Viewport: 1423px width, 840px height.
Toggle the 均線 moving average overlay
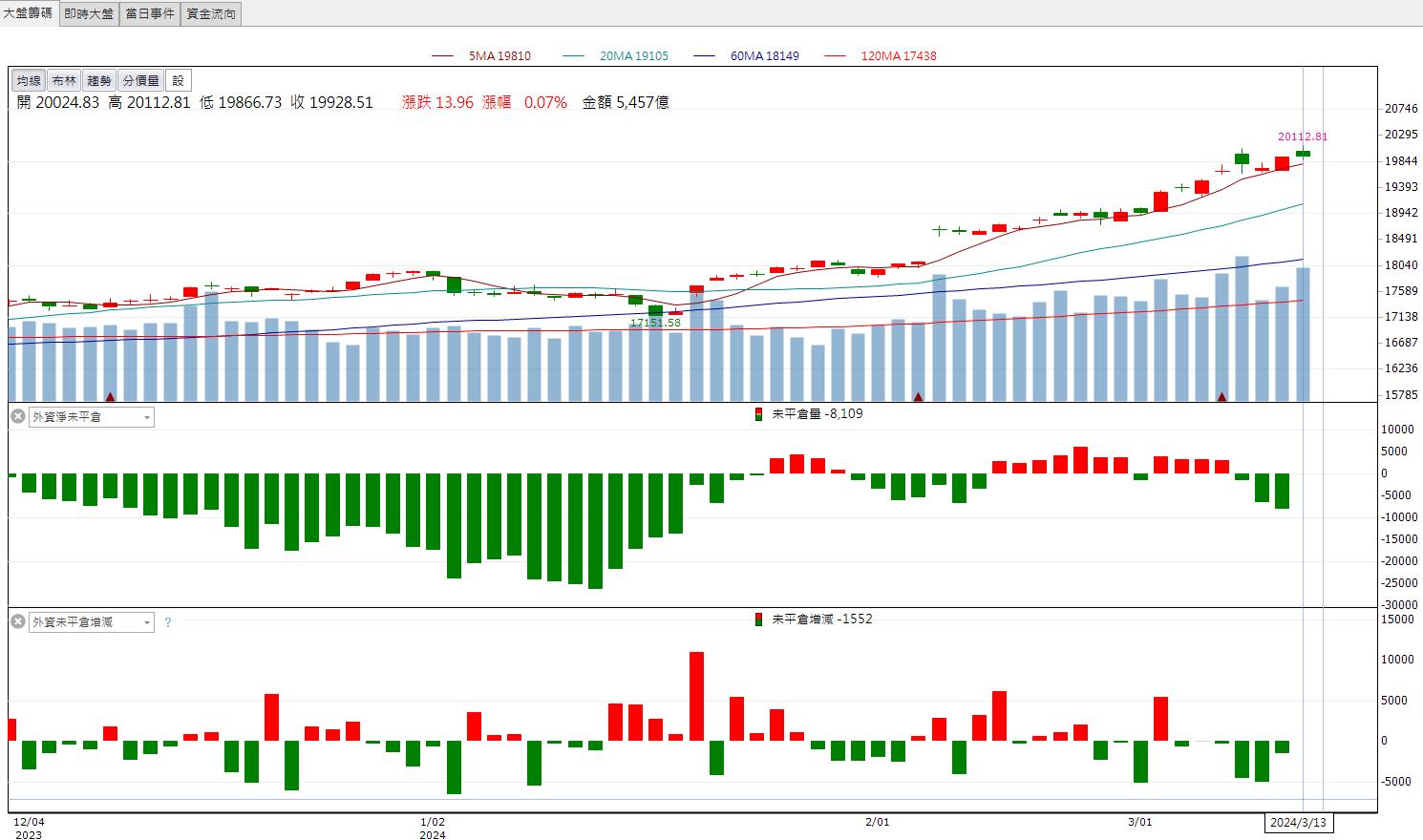point(29,81)
